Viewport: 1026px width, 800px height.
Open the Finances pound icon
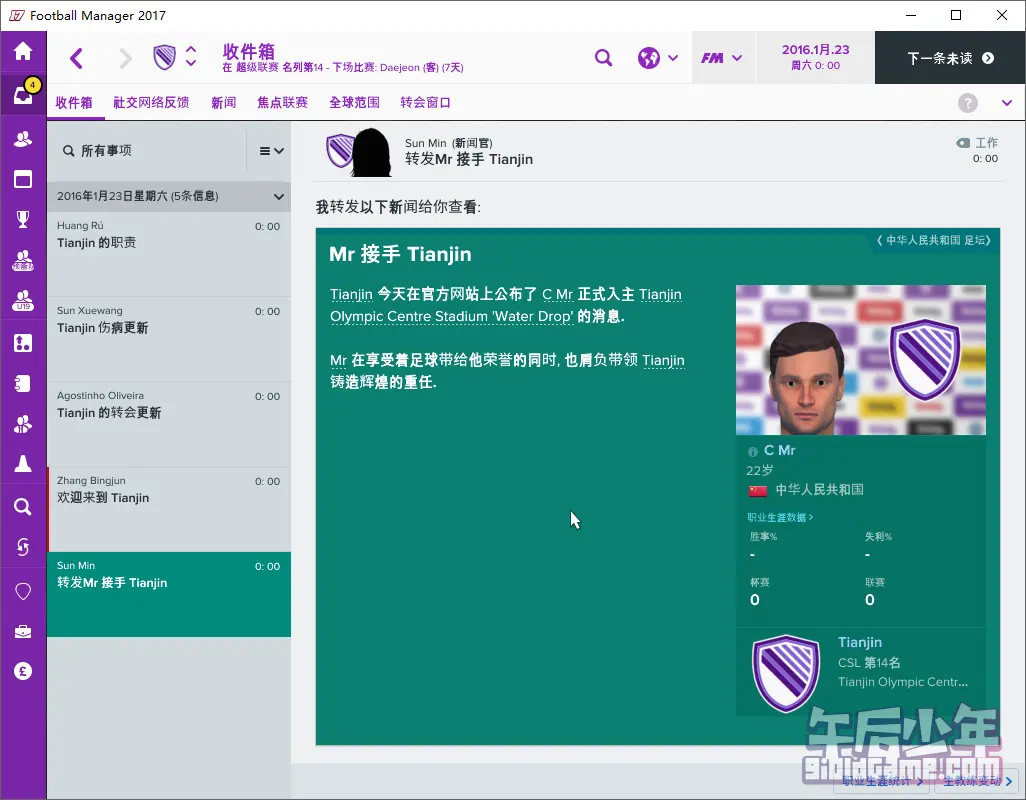coord(23,671)
